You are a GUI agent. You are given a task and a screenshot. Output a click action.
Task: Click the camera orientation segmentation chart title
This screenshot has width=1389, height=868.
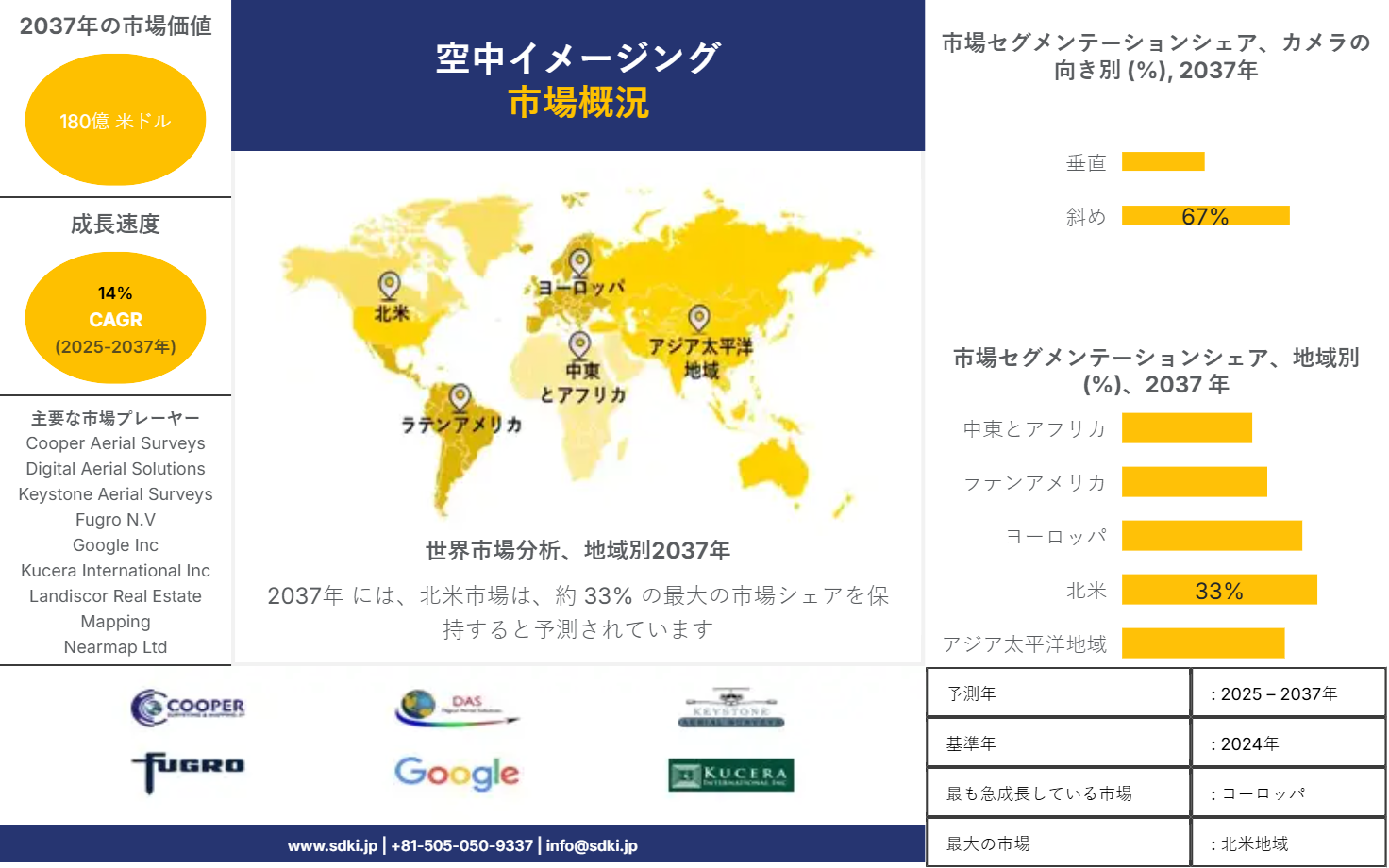pyautogui.click(x=1156, y=56)
